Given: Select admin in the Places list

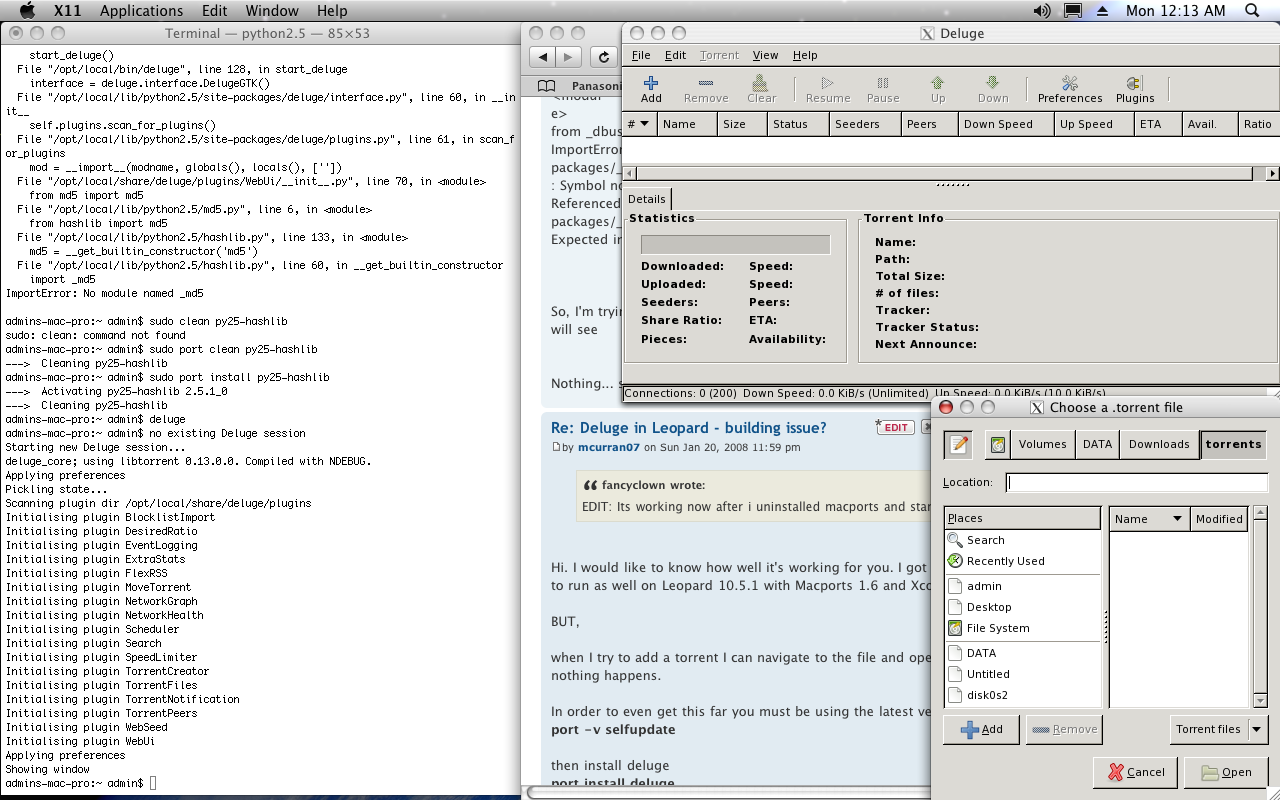Looking at the screenshot, I should [1022, 586].
